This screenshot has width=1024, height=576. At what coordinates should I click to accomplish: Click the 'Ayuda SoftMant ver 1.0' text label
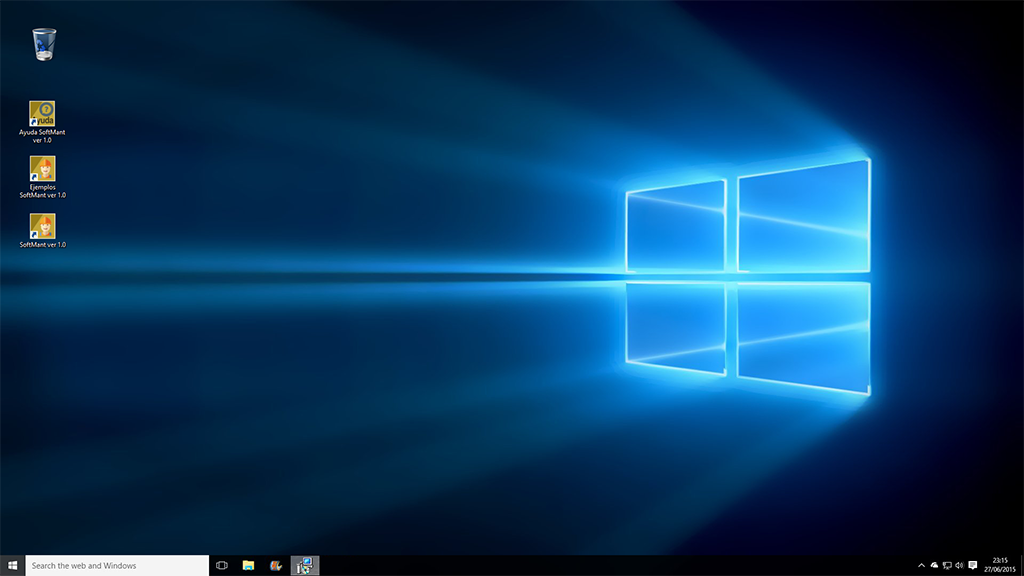[x=42, y=136]
